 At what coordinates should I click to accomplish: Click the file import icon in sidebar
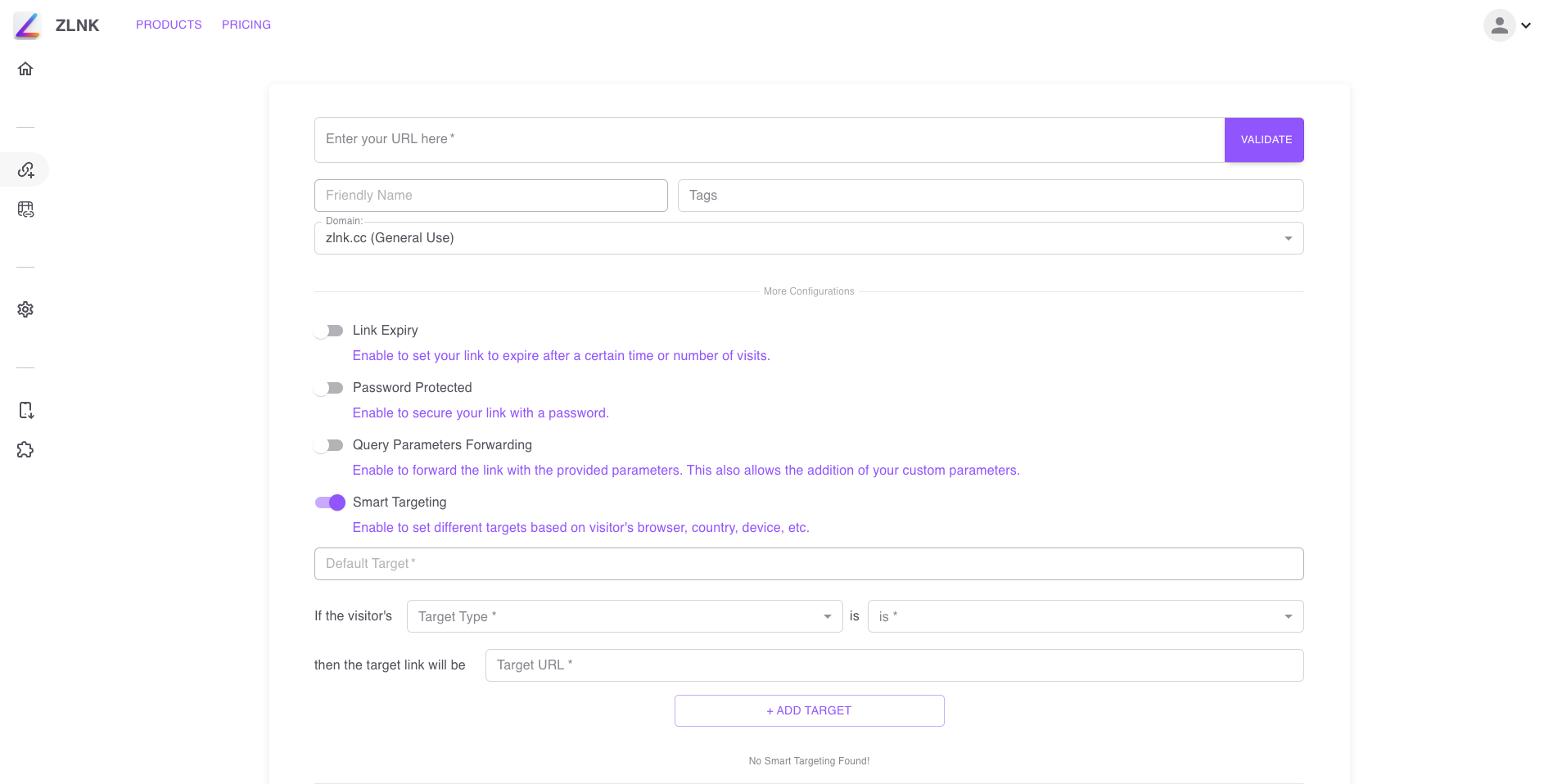[x=25, y=410]
